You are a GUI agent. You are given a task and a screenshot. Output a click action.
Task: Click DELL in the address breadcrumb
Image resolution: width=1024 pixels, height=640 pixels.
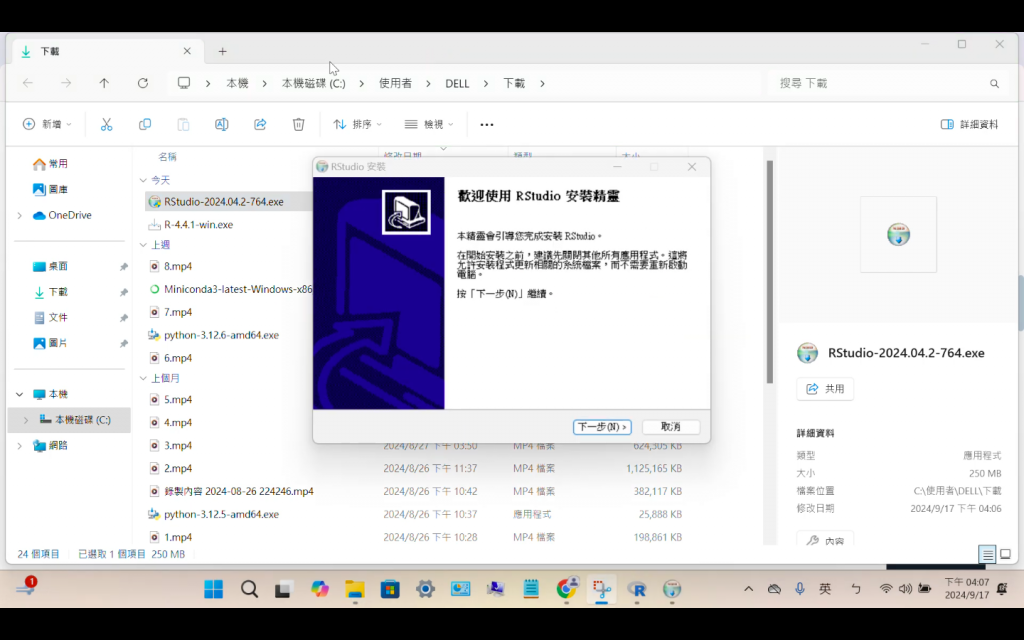pos(457,83)
